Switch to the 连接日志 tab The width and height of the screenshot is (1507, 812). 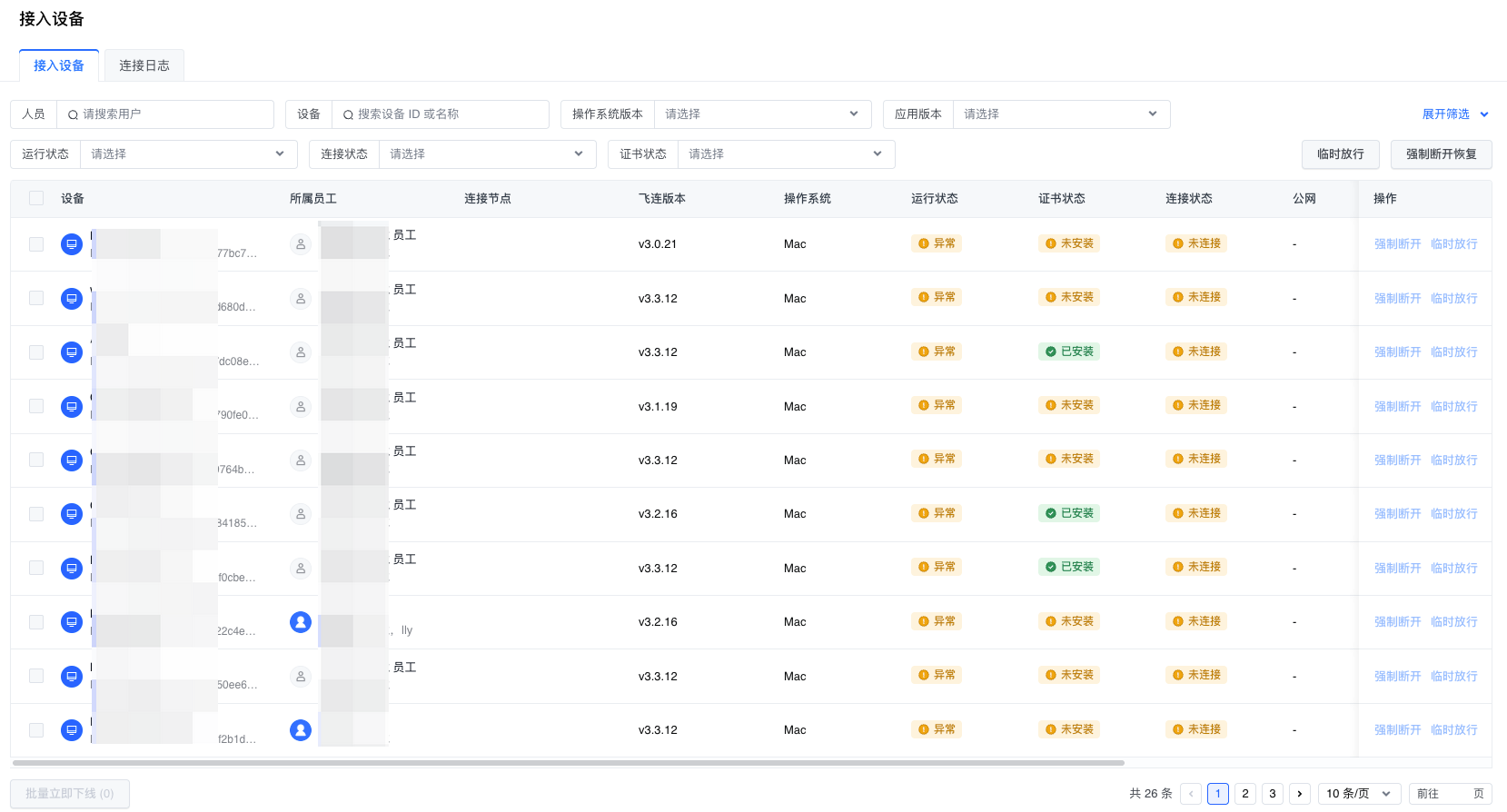point(144,65)
